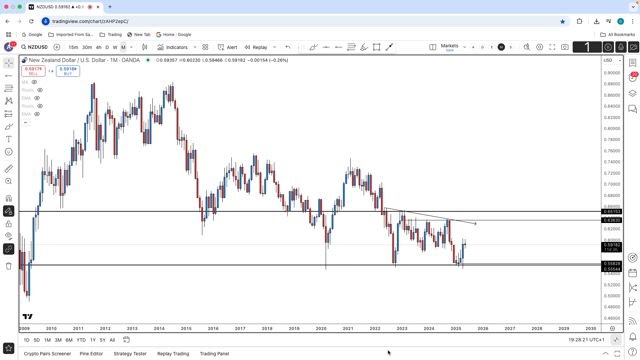Click the delete drawings trash icon
This screenshot has width=640, height=360.
pyautogui.click(x=9, y=266)
